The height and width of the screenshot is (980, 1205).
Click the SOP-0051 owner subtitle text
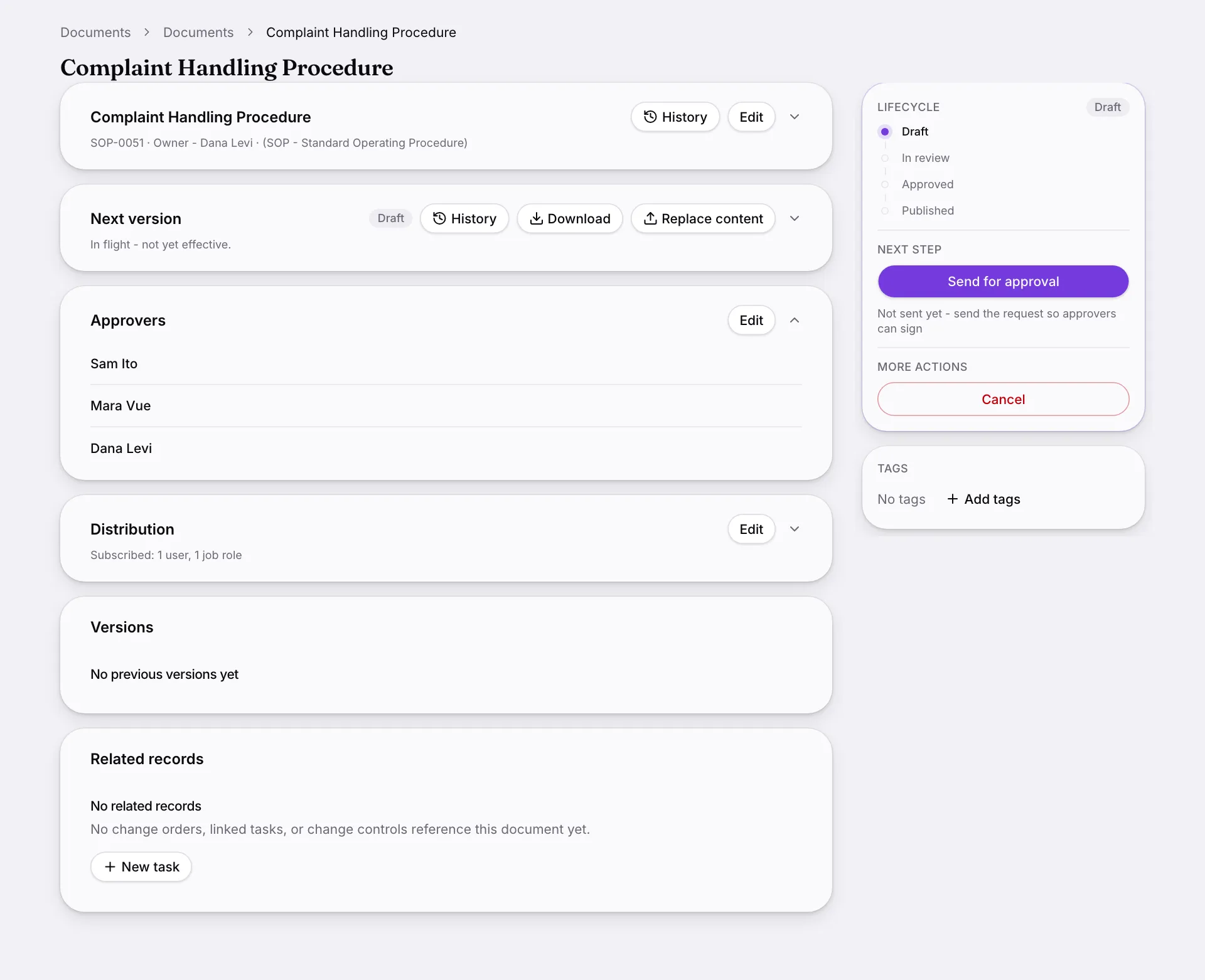tap(279, 142)
